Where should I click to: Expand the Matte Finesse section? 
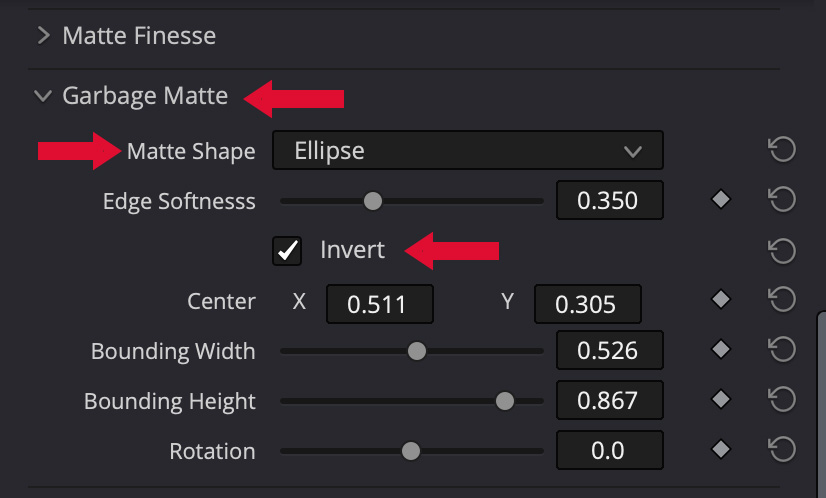43,36
